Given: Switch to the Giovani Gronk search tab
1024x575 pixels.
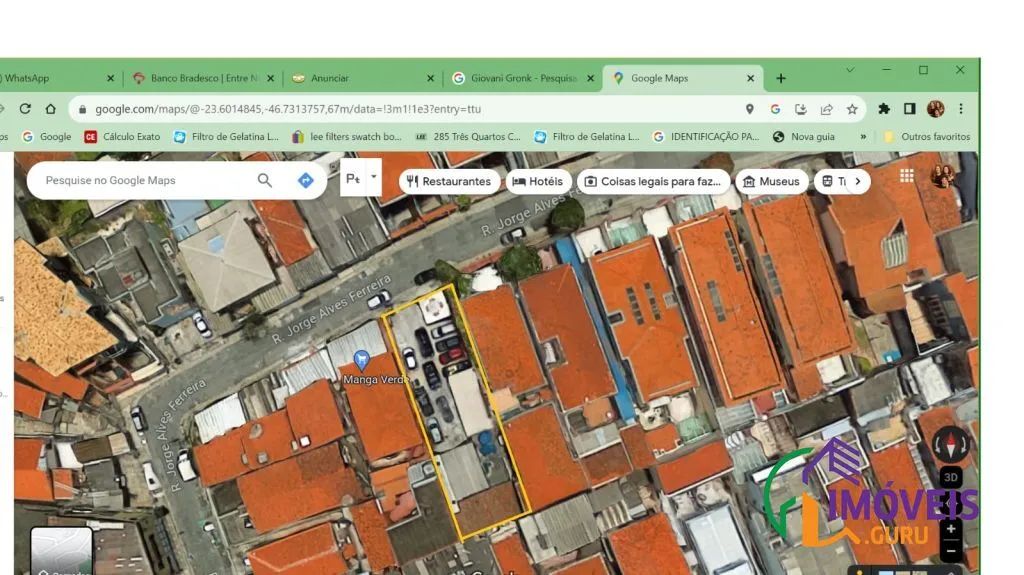Looking at the screenshot, I should tap(522, 78).
